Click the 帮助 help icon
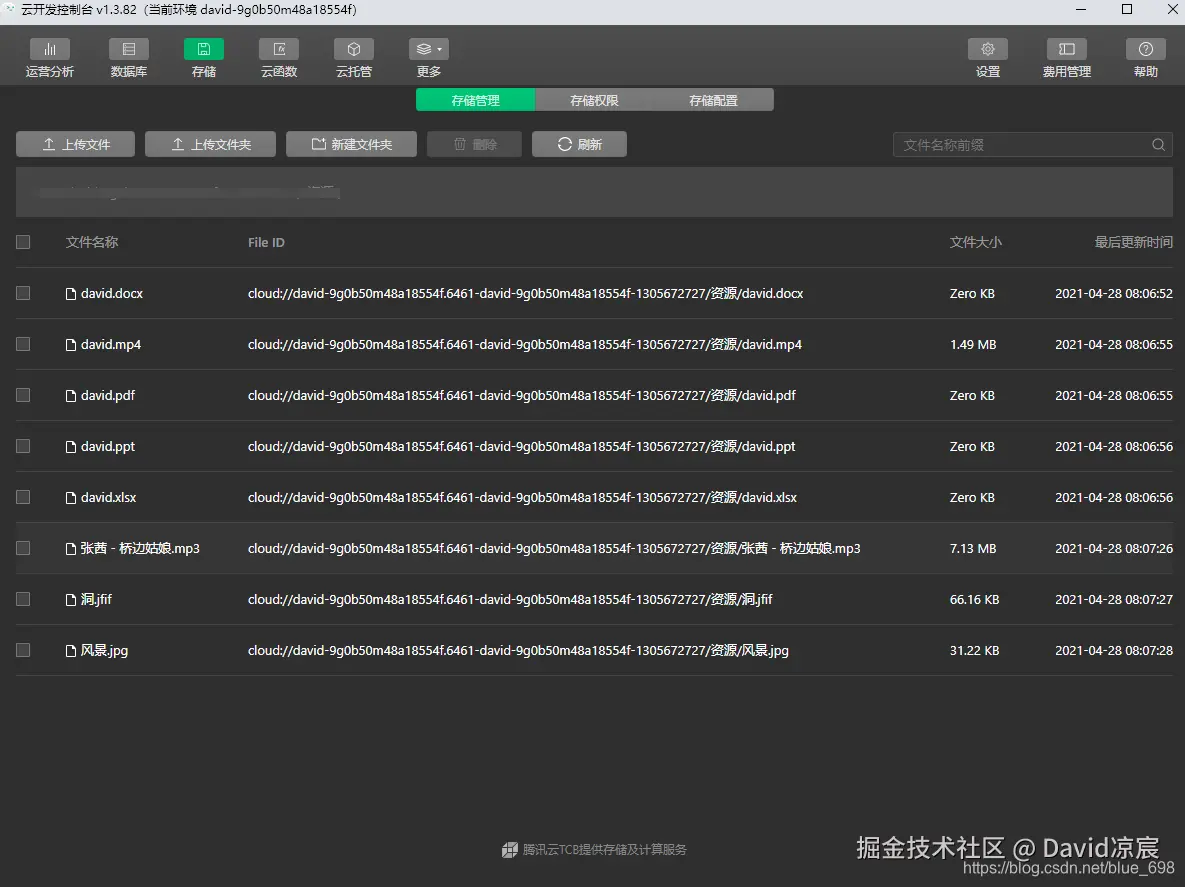This screenshot has height=887, width=1185. (1144, 57)
